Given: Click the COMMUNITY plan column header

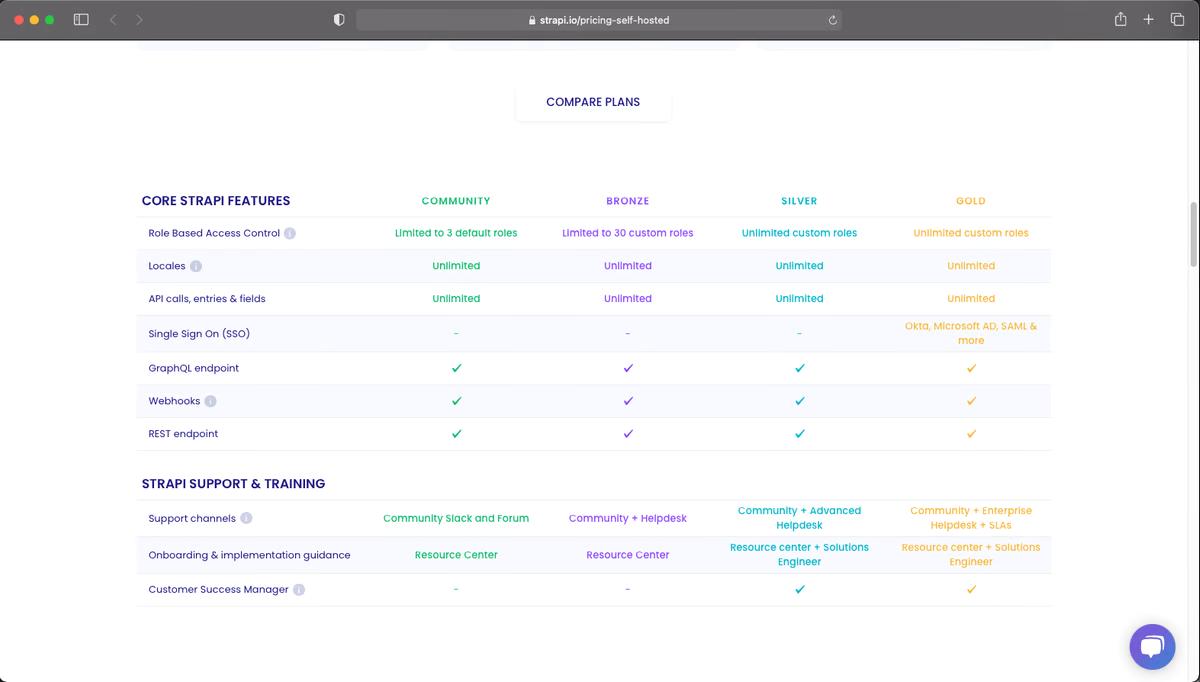Looking at the screenshot, I should click(x=456, y=201).
